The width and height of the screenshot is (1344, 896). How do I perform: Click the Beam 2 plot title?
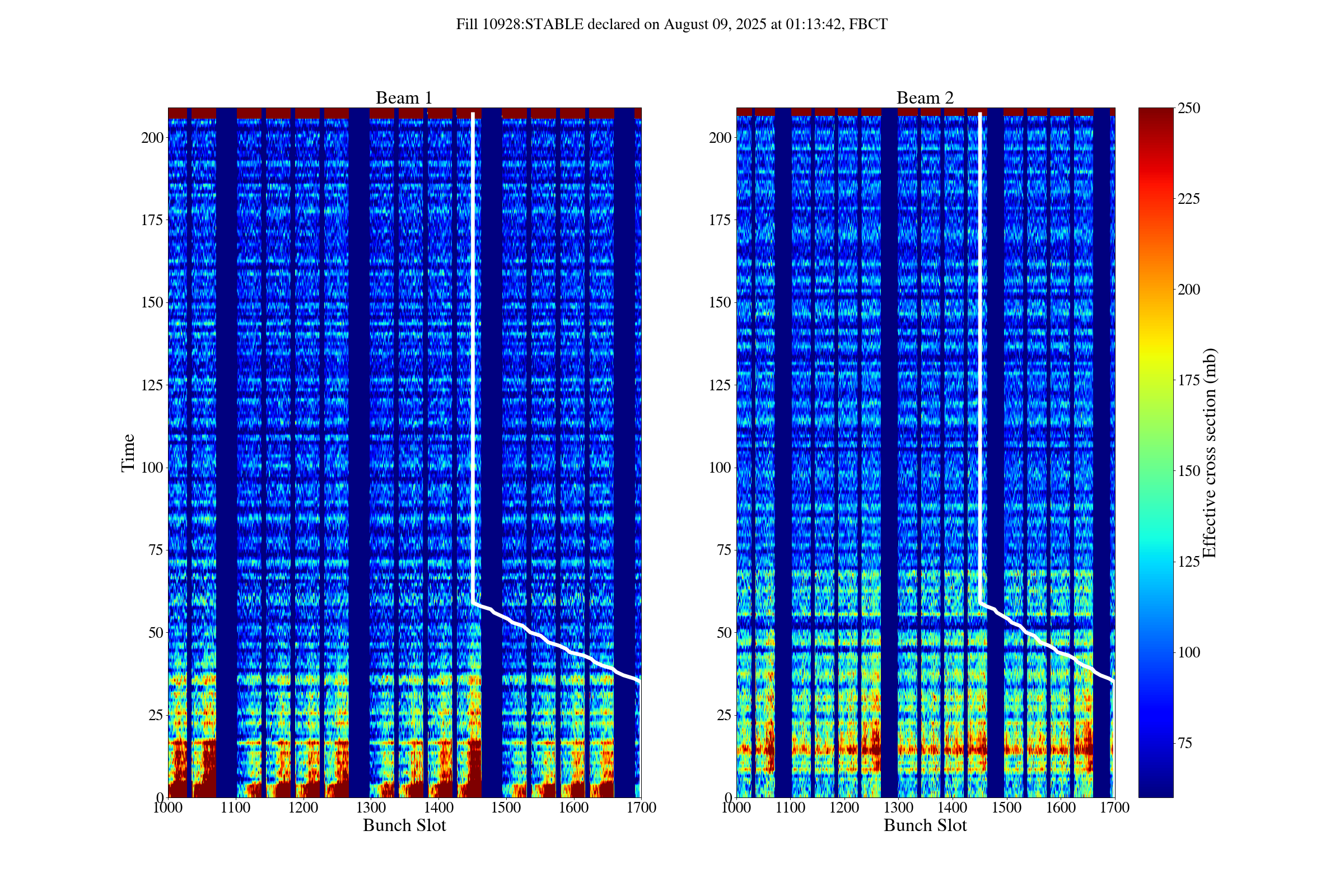[925, 97]
